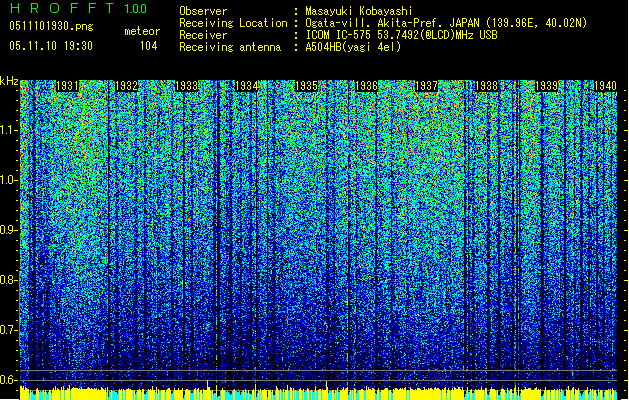This screenshot has height=400, width=629.
Task: Click the 1.0 kHz axis tick label
Action: coord(9,181)
